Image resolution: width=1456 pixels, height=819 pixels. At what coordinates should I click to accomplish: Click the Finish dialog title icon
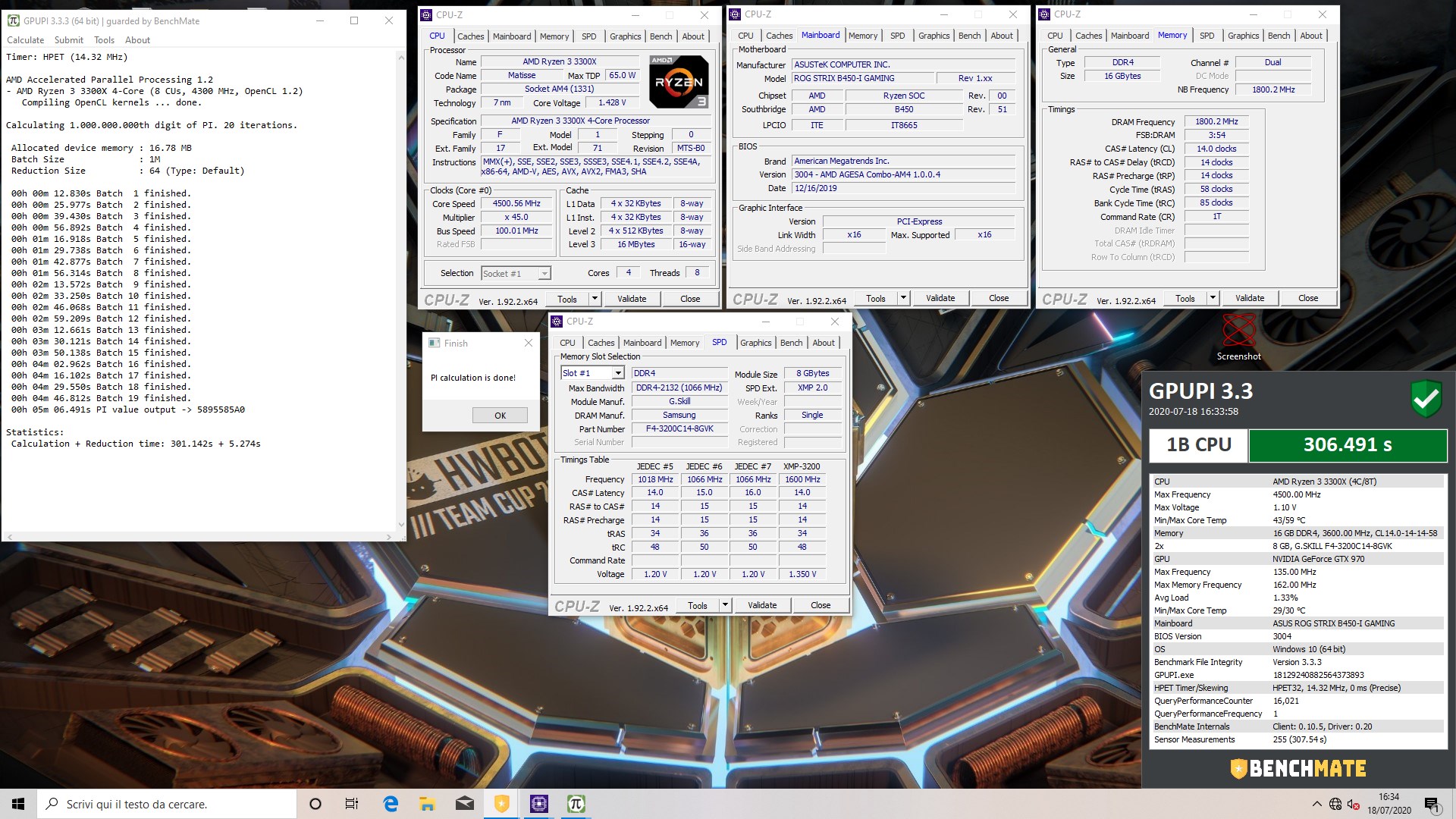point(435,343)
